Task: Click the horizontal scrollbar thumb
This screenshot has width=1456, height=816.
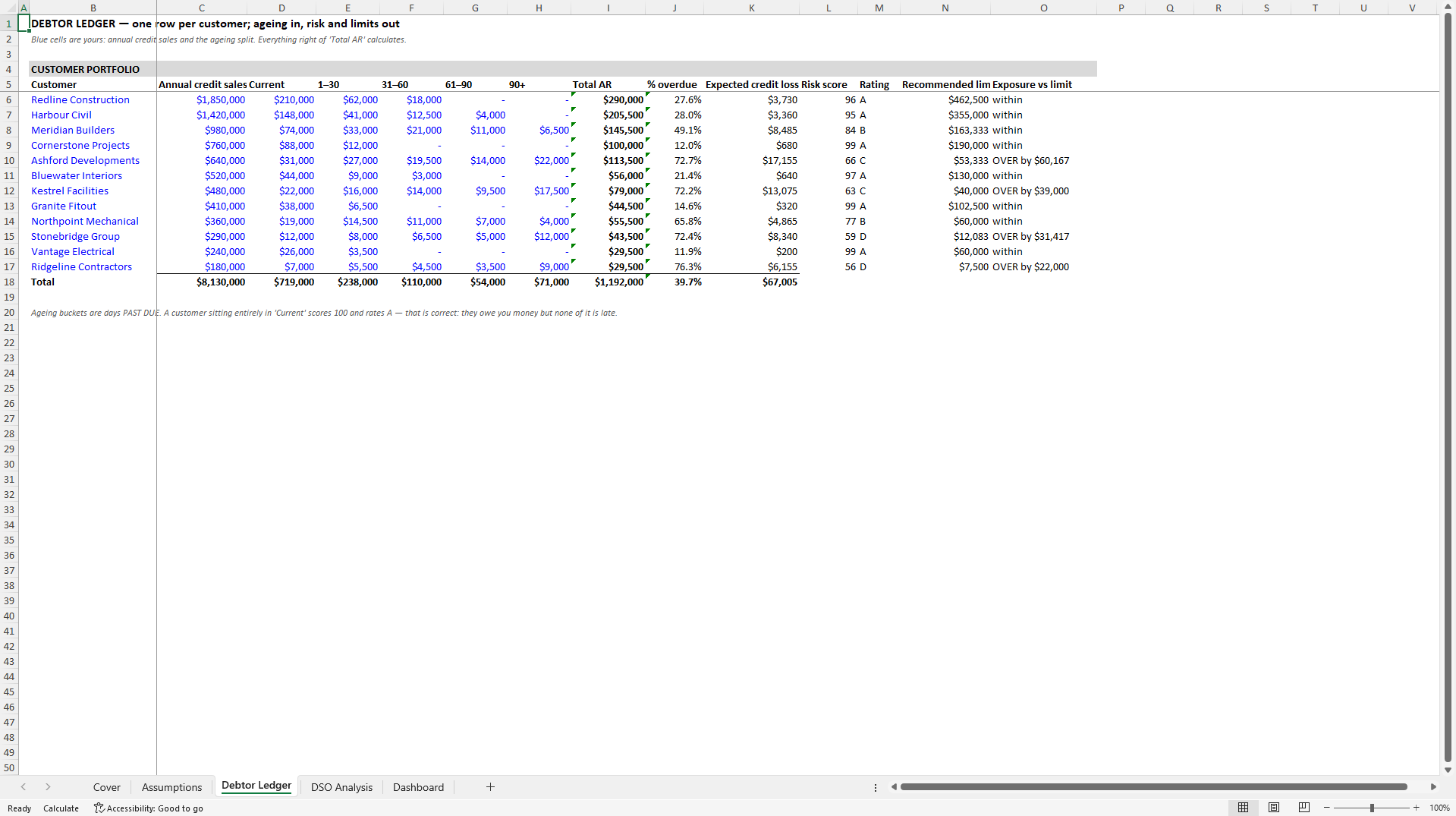Action: click(x=1153, y=787)
